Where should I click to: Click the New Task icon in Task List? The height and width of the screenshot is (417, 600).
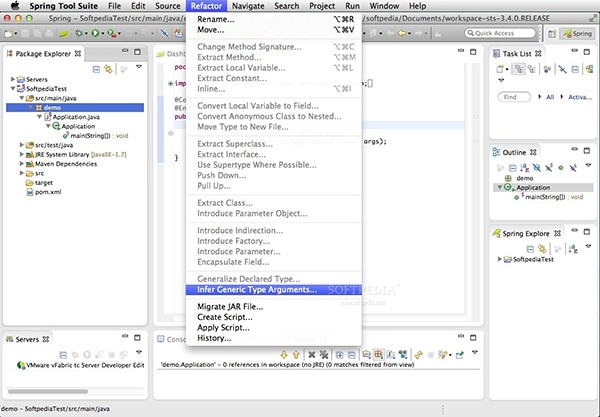(x=500, y=69)
